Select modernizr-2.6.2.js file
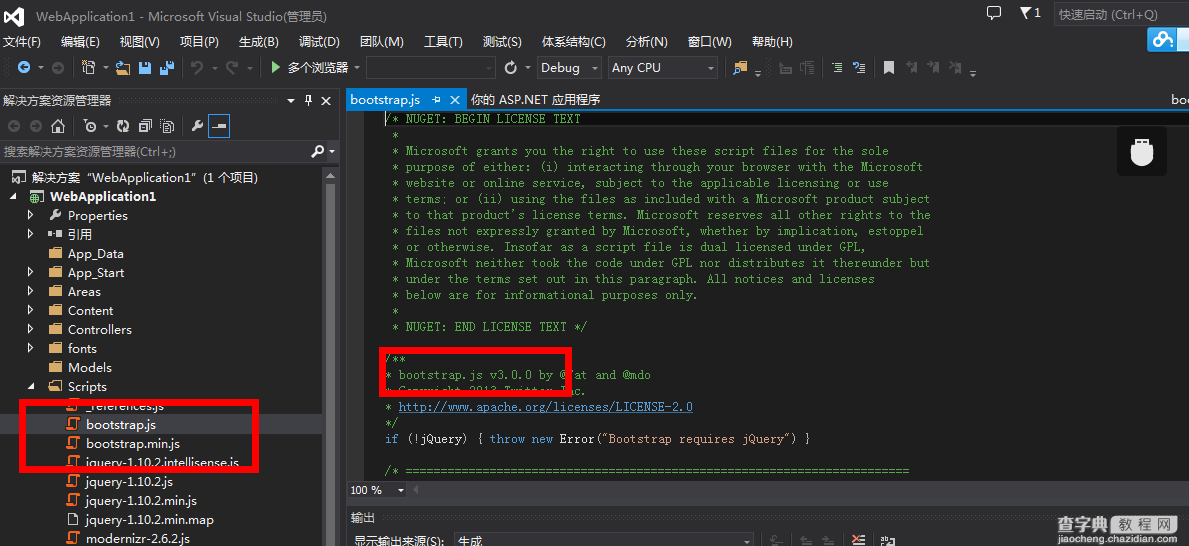The width and height of the screenshot is (1189, 546). point(137,538)
